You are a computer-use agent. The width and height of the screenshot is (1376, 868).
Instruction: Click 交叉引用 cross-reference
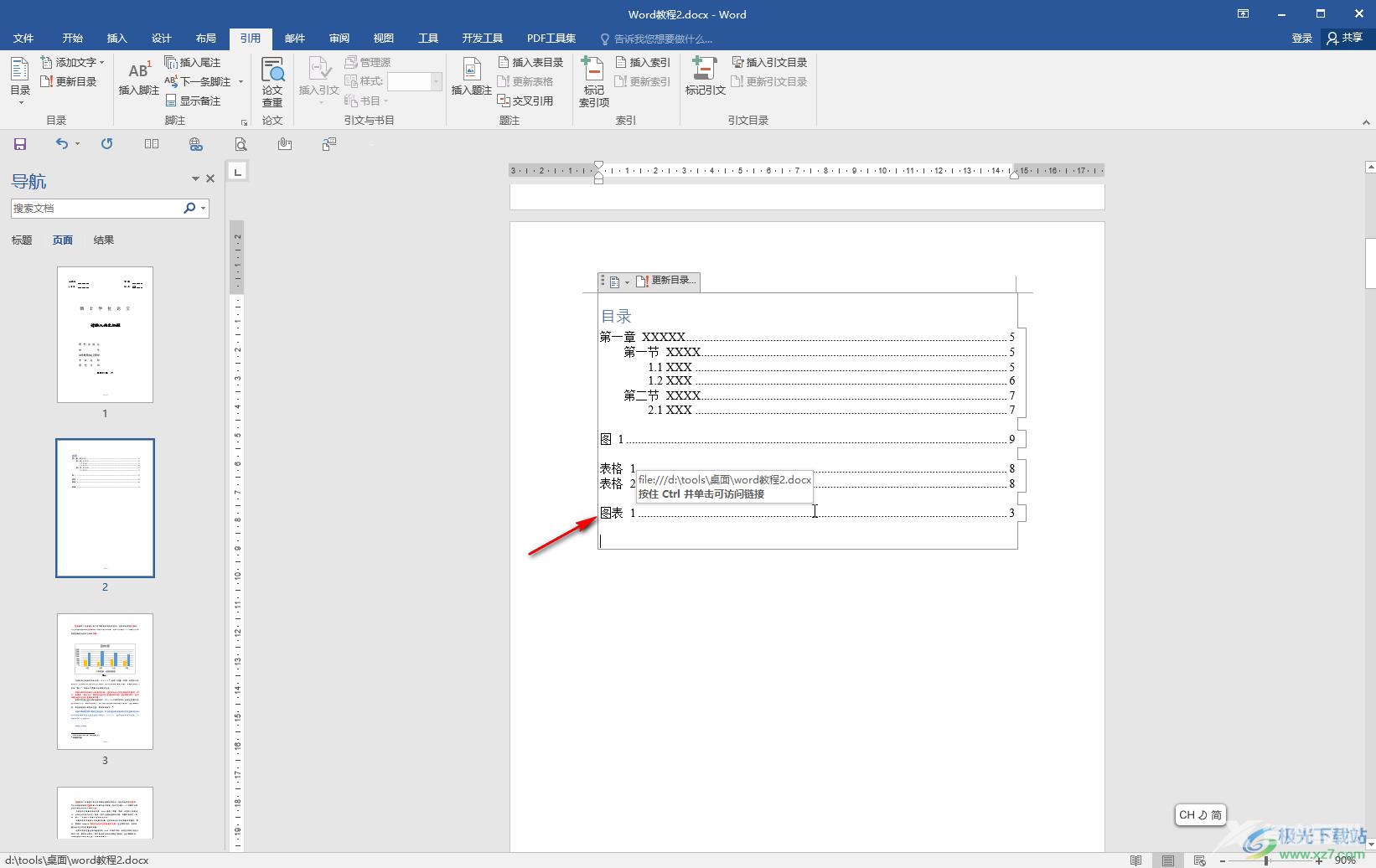point(525,101)
